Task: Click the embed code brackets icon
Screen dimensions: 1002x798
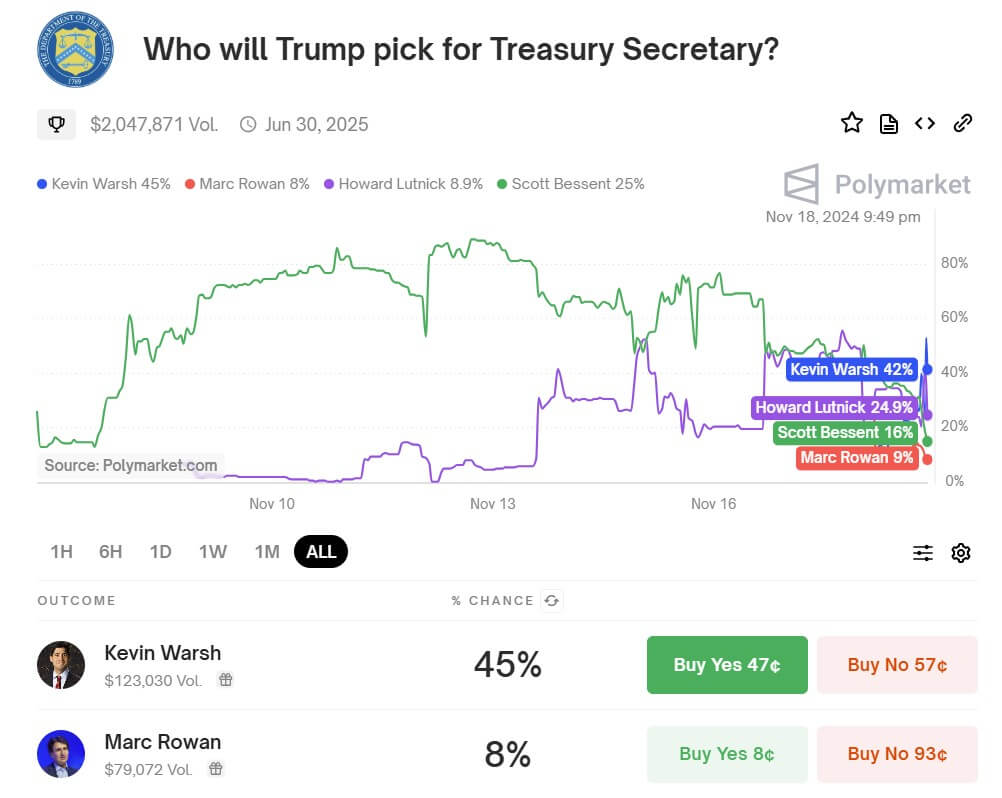Action: click(x=925, y=123)
